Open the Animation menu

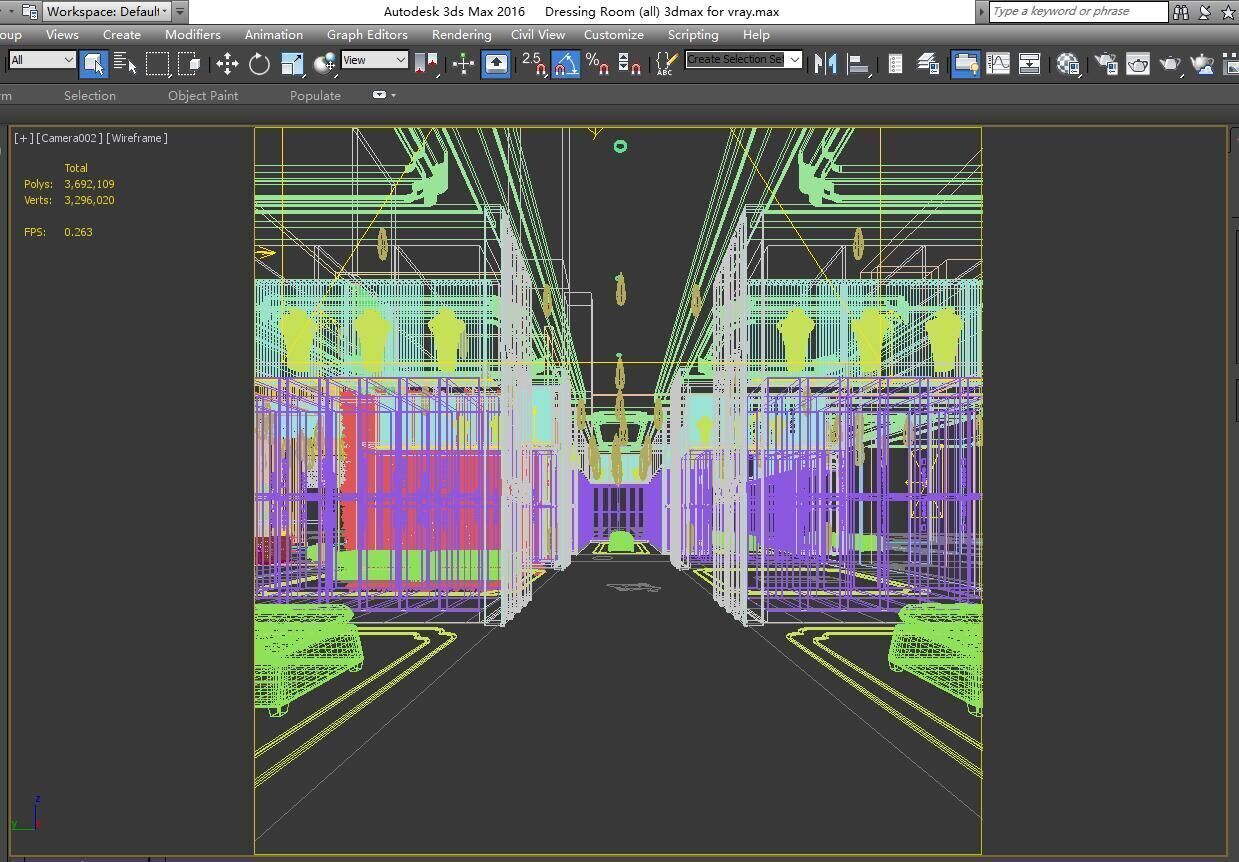pos(274,35)
